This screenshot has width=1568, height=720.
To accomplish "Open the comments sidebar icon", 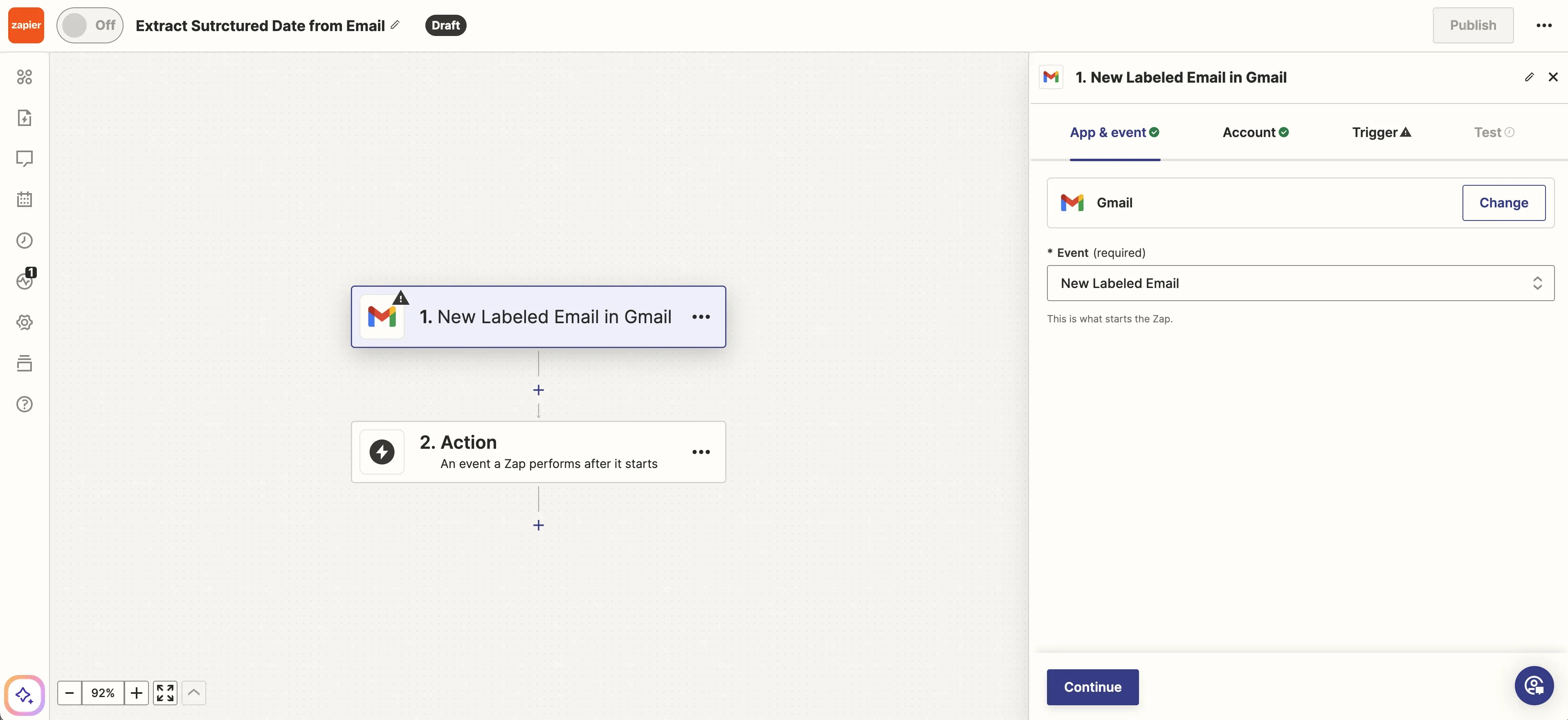I will (x=25, y=158).
